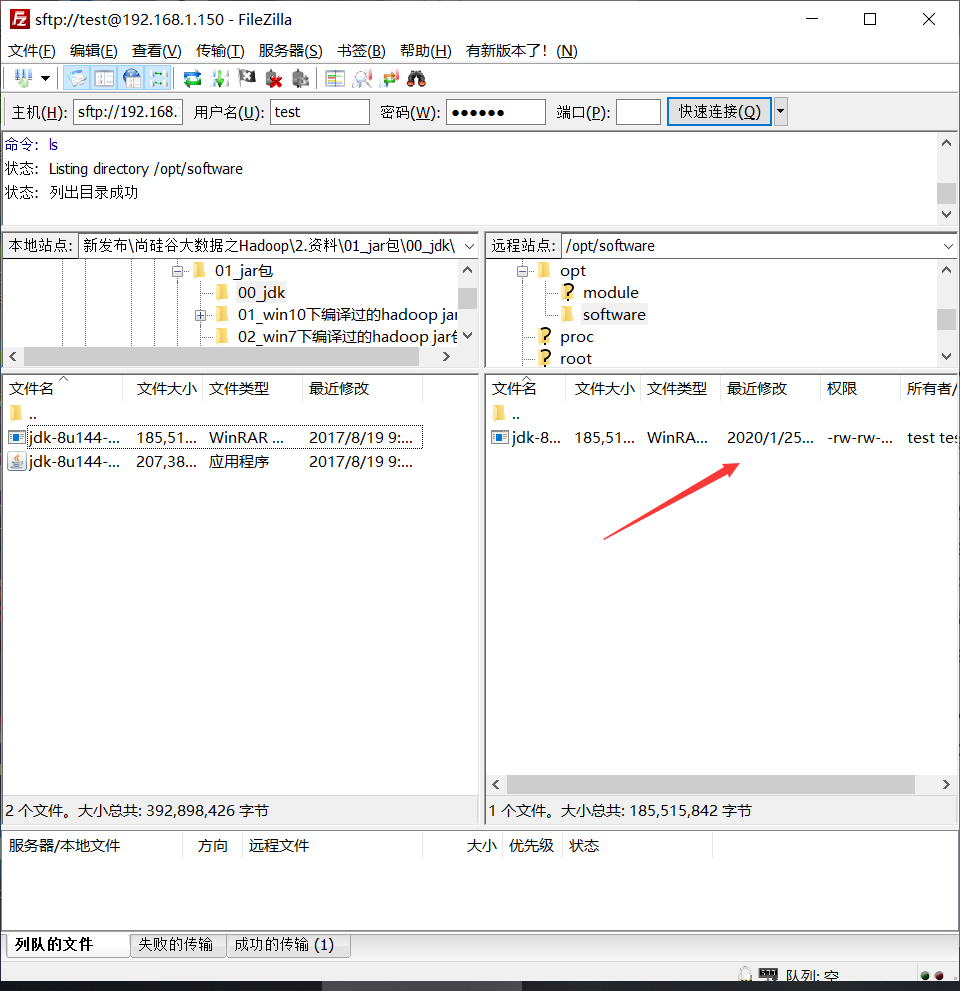
Task: Click the message log scroll-down arrow
Action: [946, 214]
